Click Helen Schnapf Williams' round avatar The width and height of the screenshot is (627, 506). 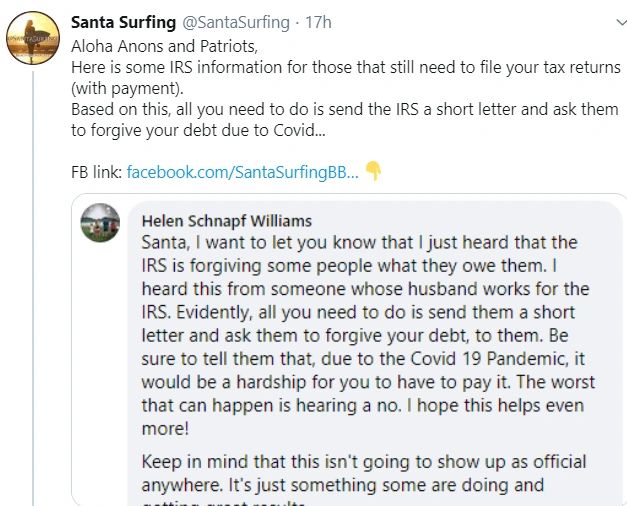pos(100,222)
